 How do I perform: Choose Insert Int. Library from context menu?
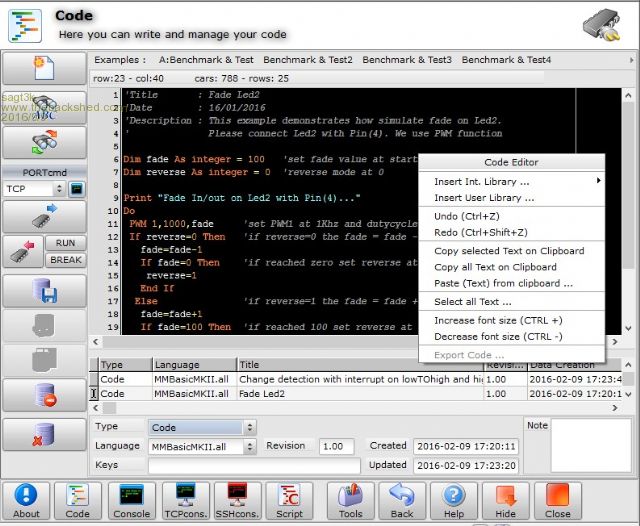(x=482, y=182)
